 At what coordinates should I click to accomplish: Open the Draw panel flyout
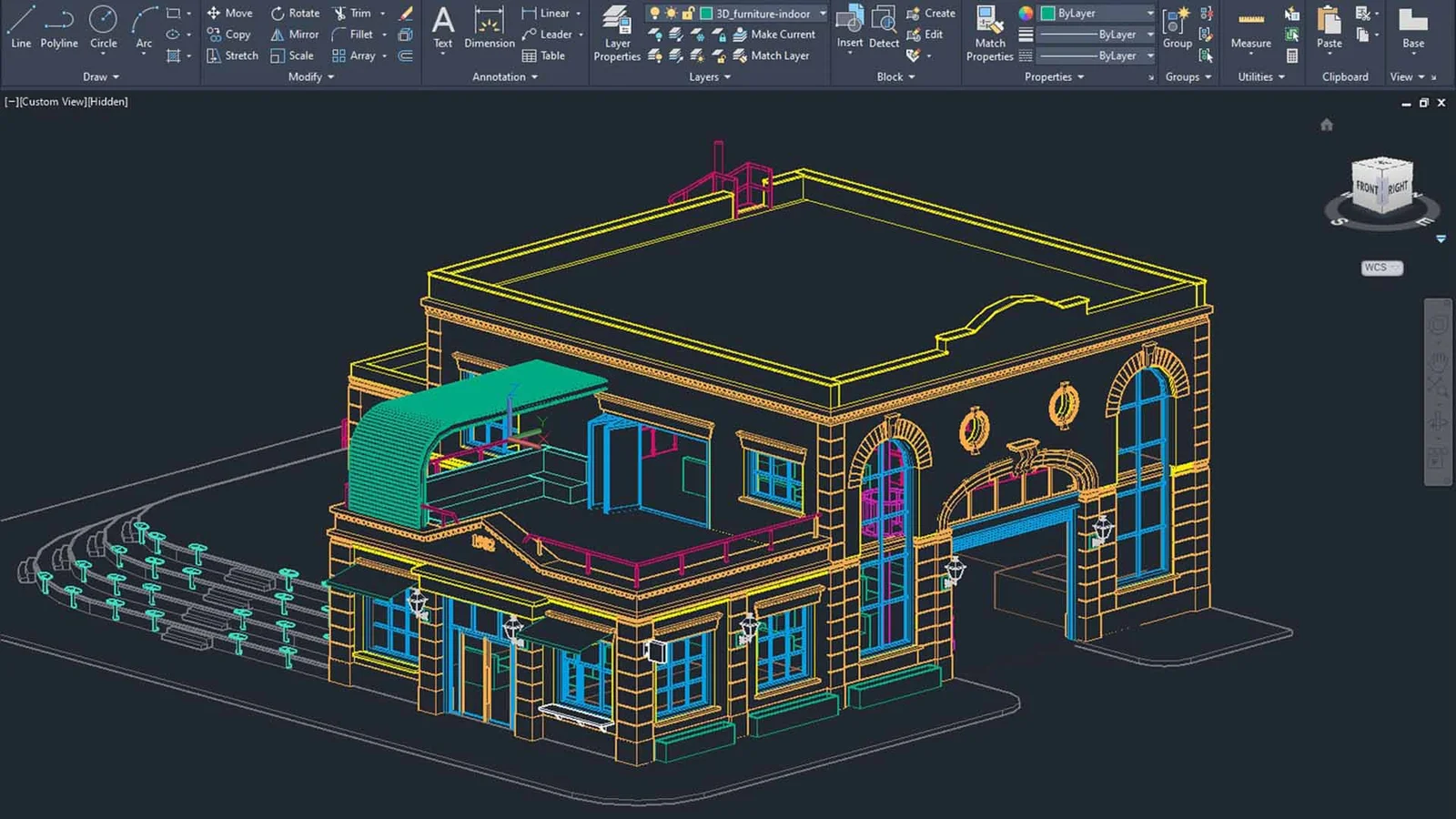[101, 77]
